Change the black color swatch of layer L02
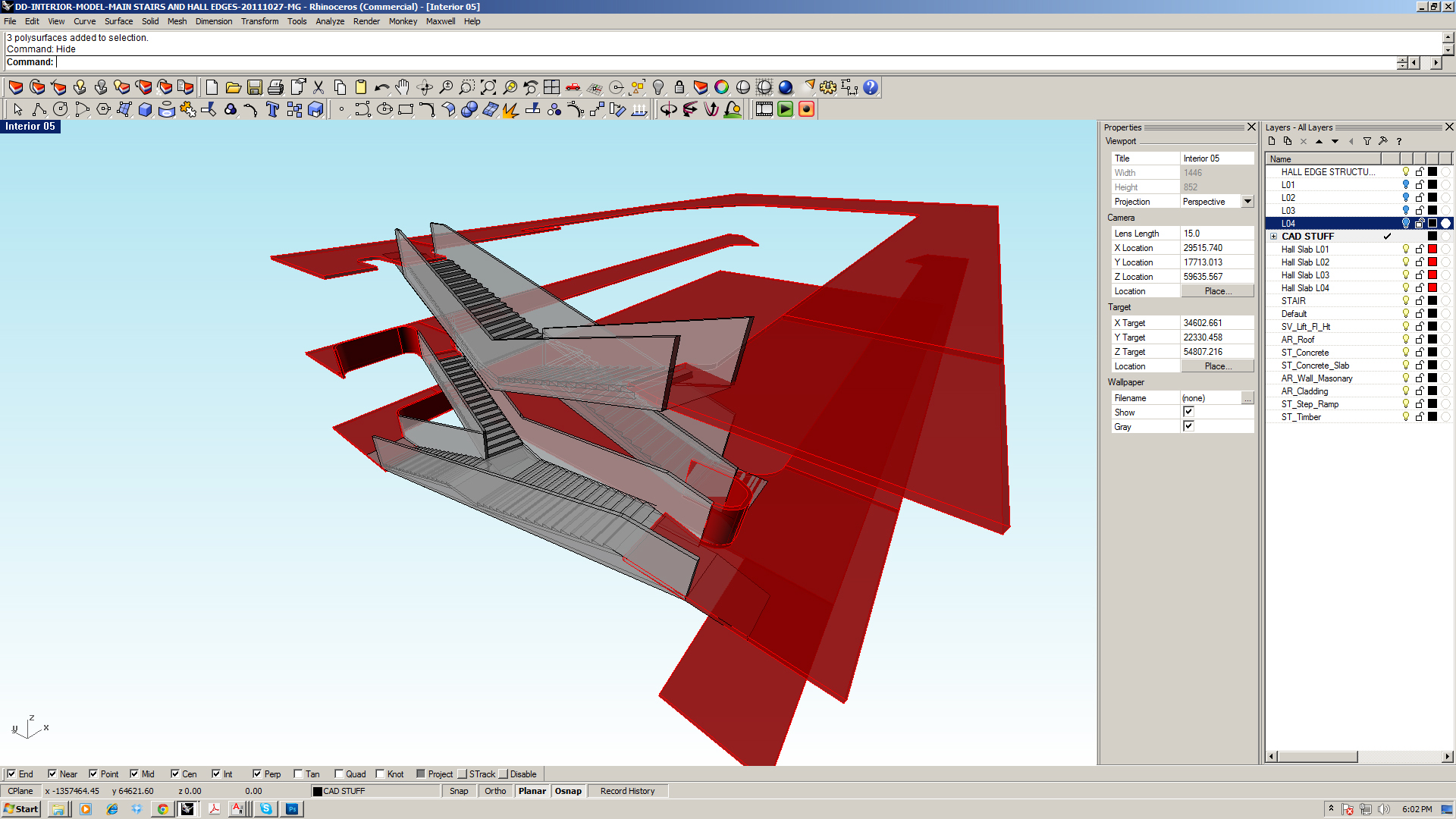The width and height of the screenshot is (1456, 819). (1432, 197)
